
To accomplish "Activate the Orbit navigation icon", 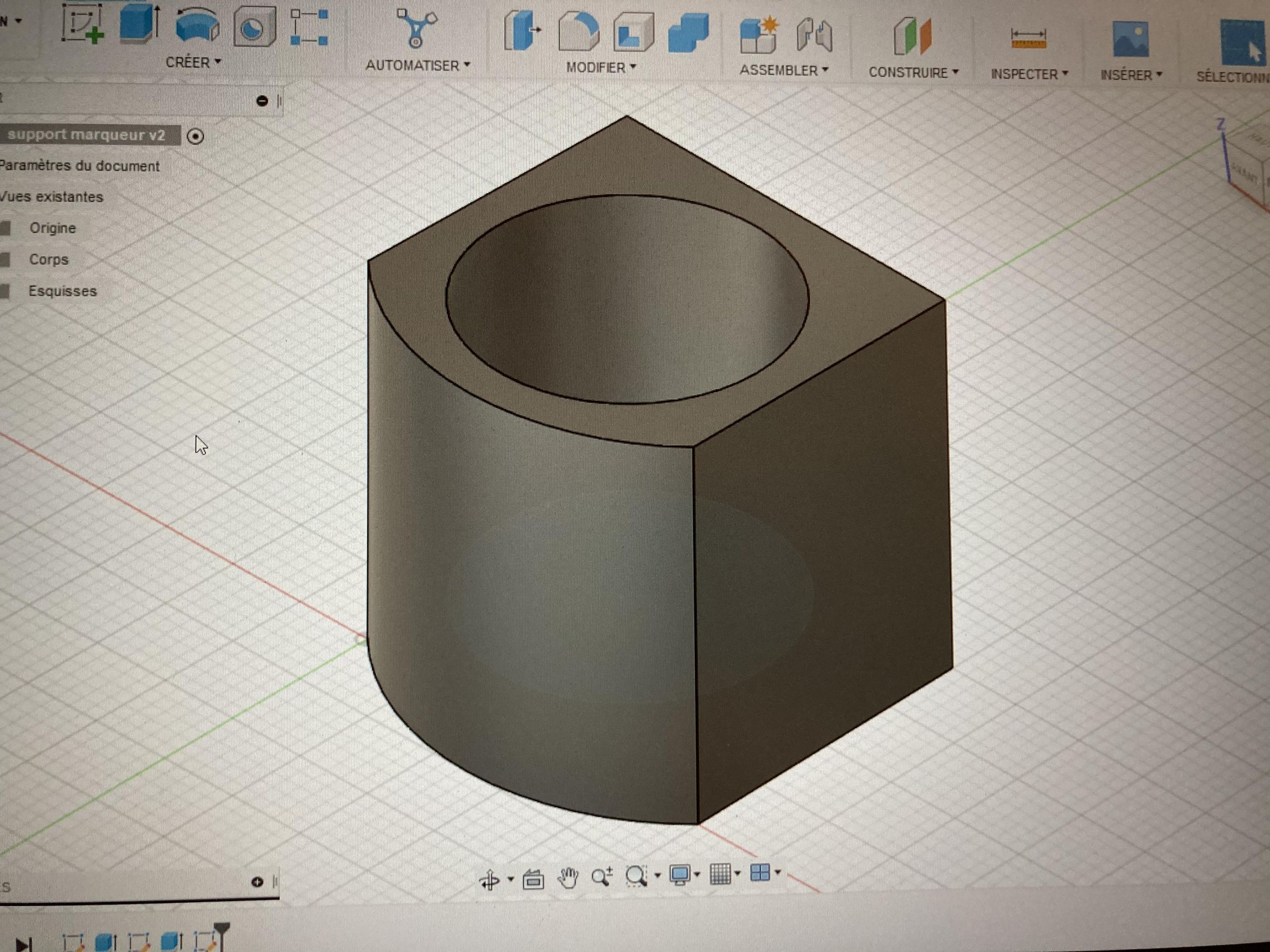I will pos(489,880).
